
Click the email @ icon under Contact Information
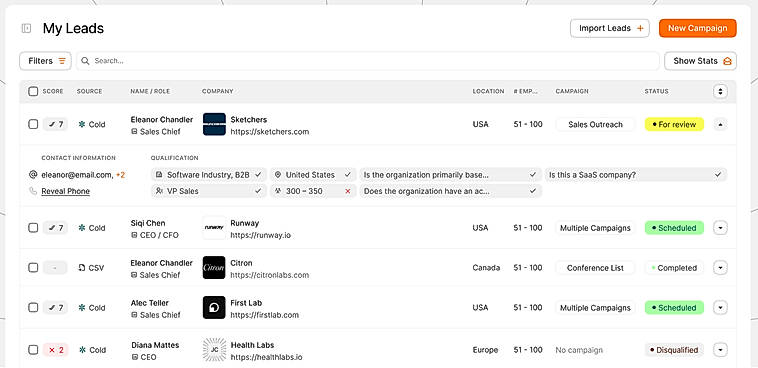pos(33,175)
